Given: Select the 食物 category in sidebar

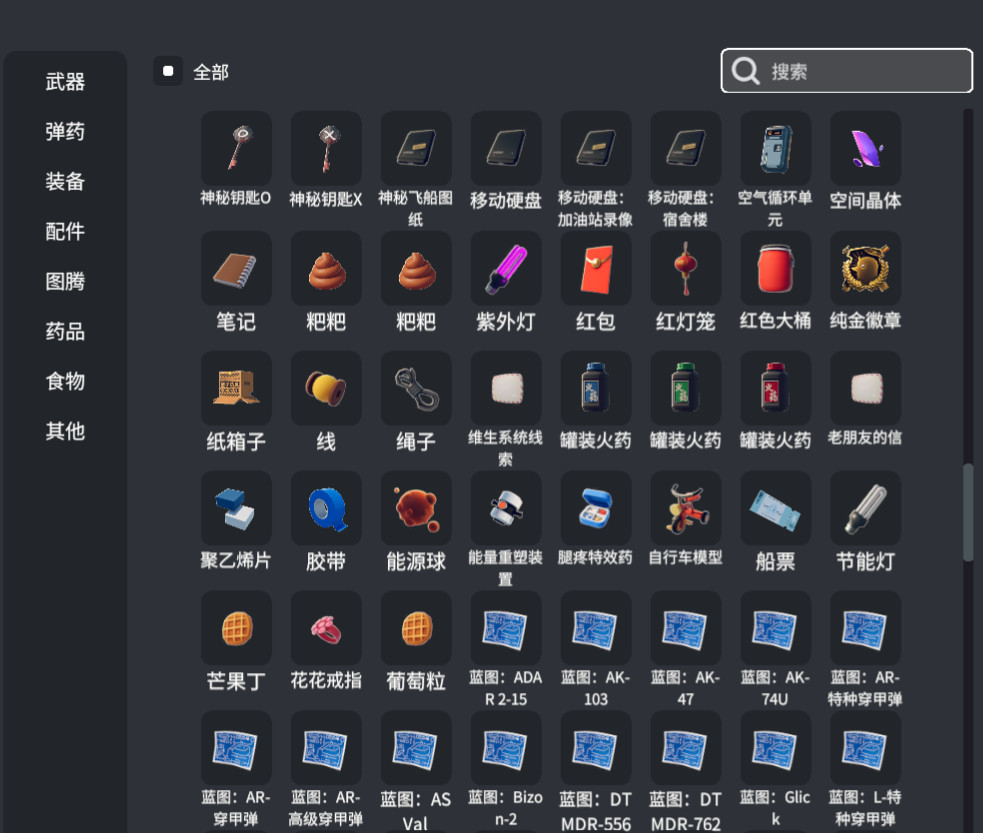Looking at the screenshot, I should (x=64, y=382).
